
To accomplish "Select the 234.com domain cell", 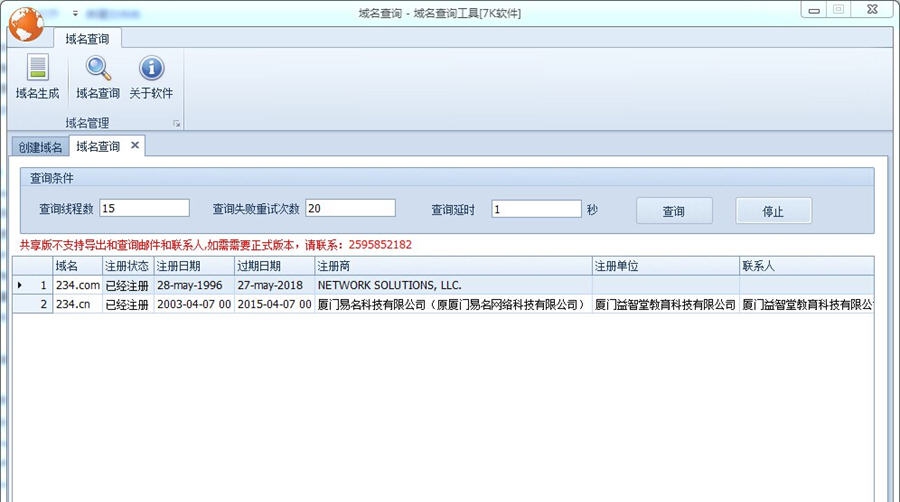I will click(x=77, y=285).
